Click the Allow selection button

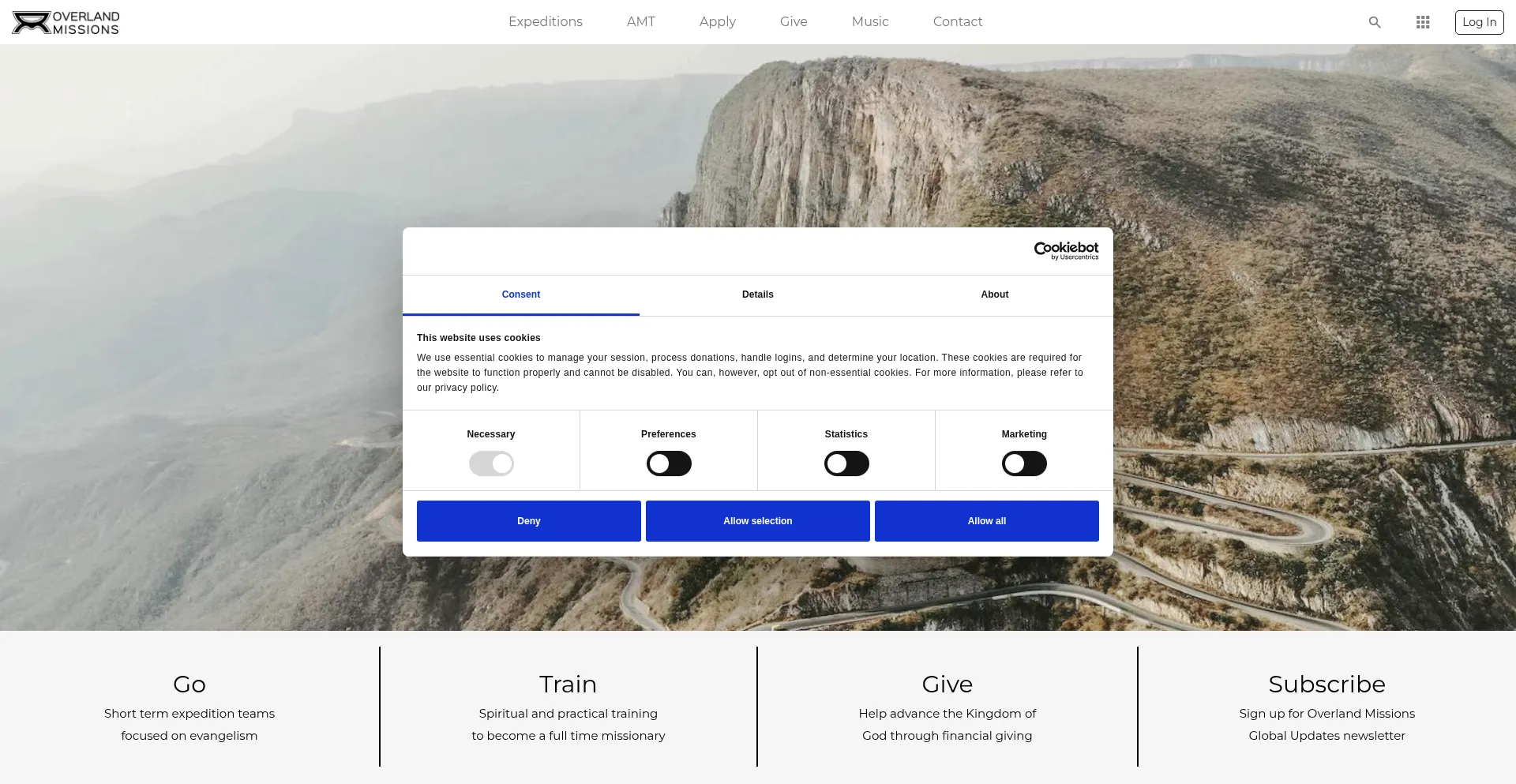tap(758, 521)
